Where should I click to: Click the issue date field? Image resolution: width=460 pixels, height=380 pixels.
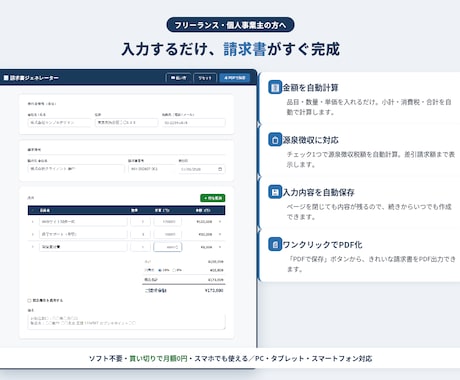coord(202,169)
